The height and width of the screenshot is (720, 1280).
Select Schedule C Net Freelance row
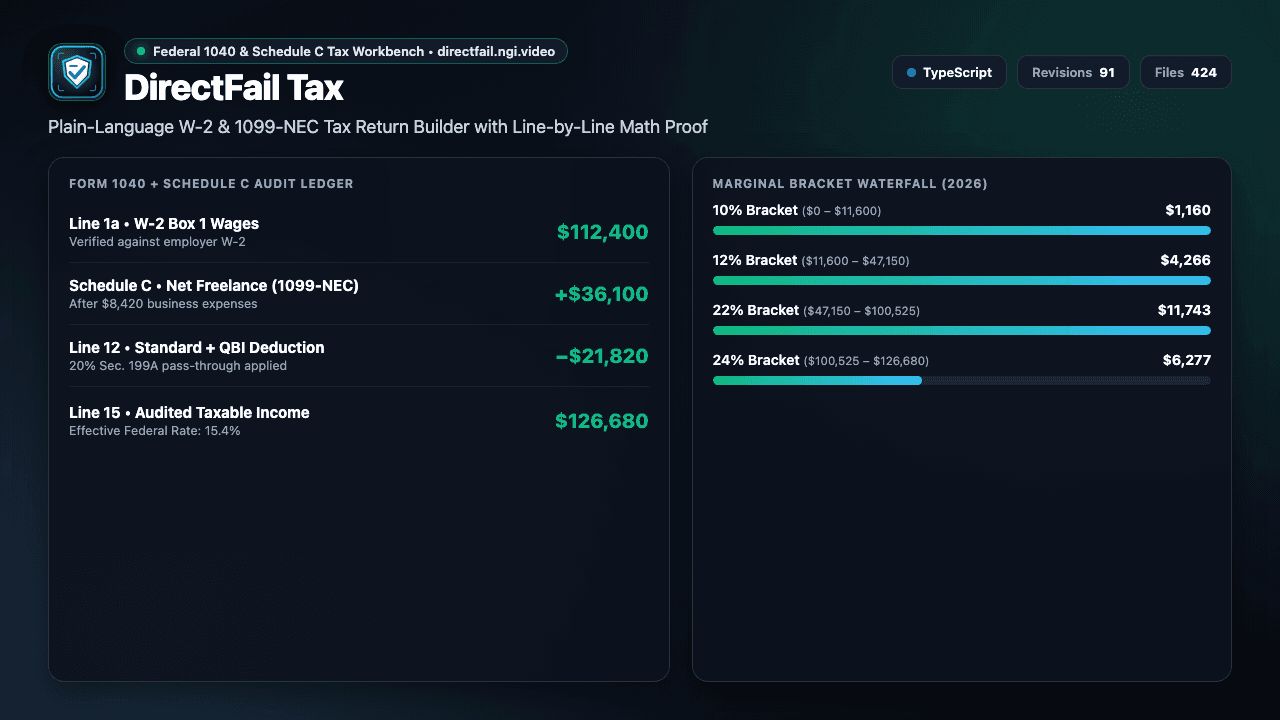click(x=358, y=294)
